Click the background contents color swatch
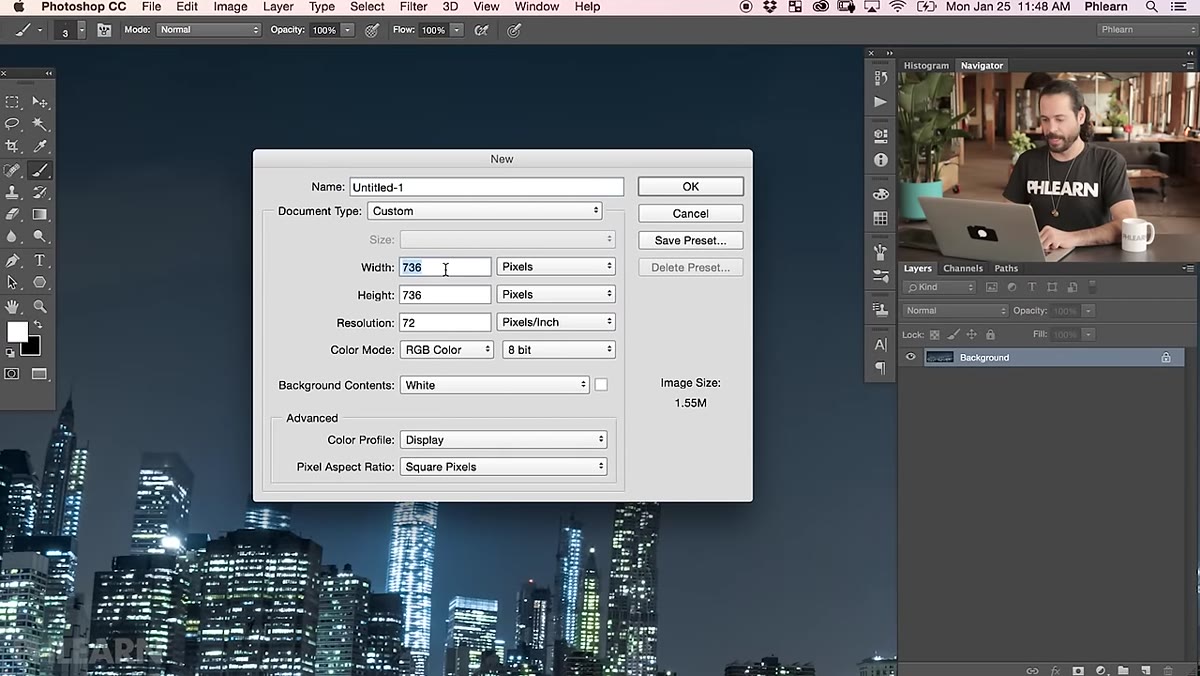This screenshot has height=676, width=1200. coord(601,385)
